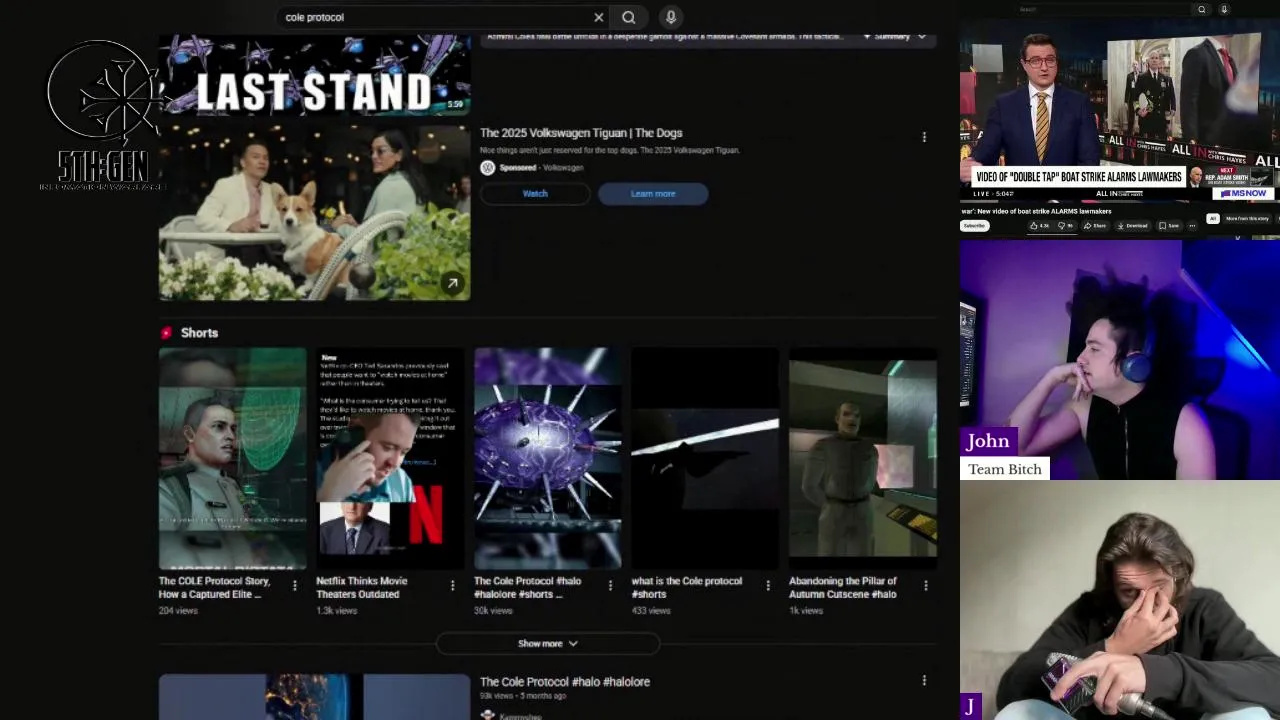This screenshot has height=720, width=1280.
Task: Open 'The COLE Protocol Story' short thumbnail
Action: (233, 458)
